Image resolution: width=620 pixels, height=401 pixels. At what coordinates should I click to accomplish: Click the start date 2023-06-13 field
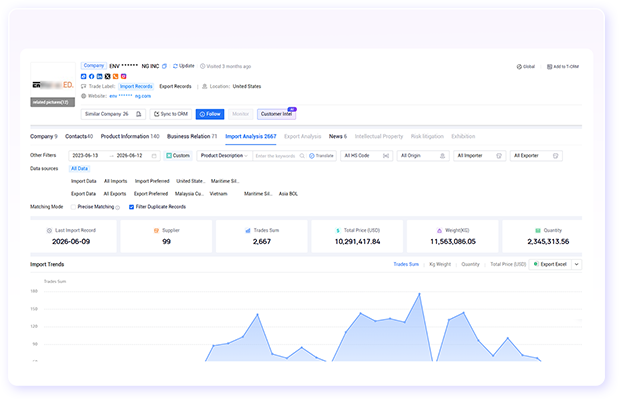pos(86,156)
